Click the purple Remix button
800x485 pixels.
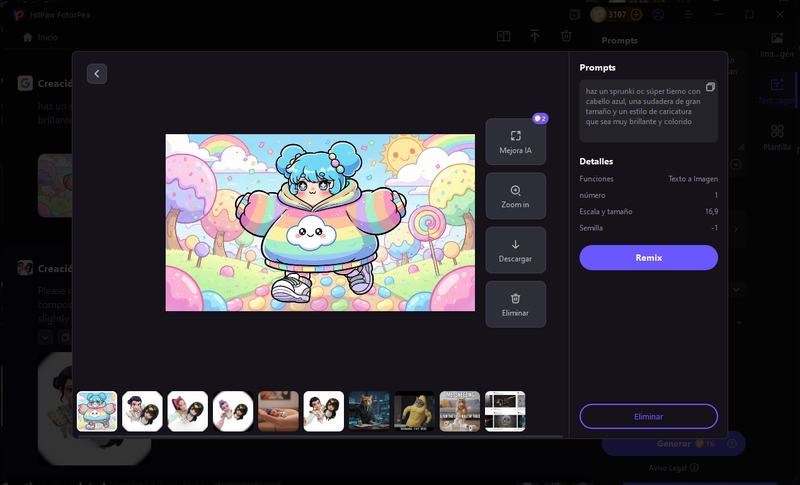(648, 257)
